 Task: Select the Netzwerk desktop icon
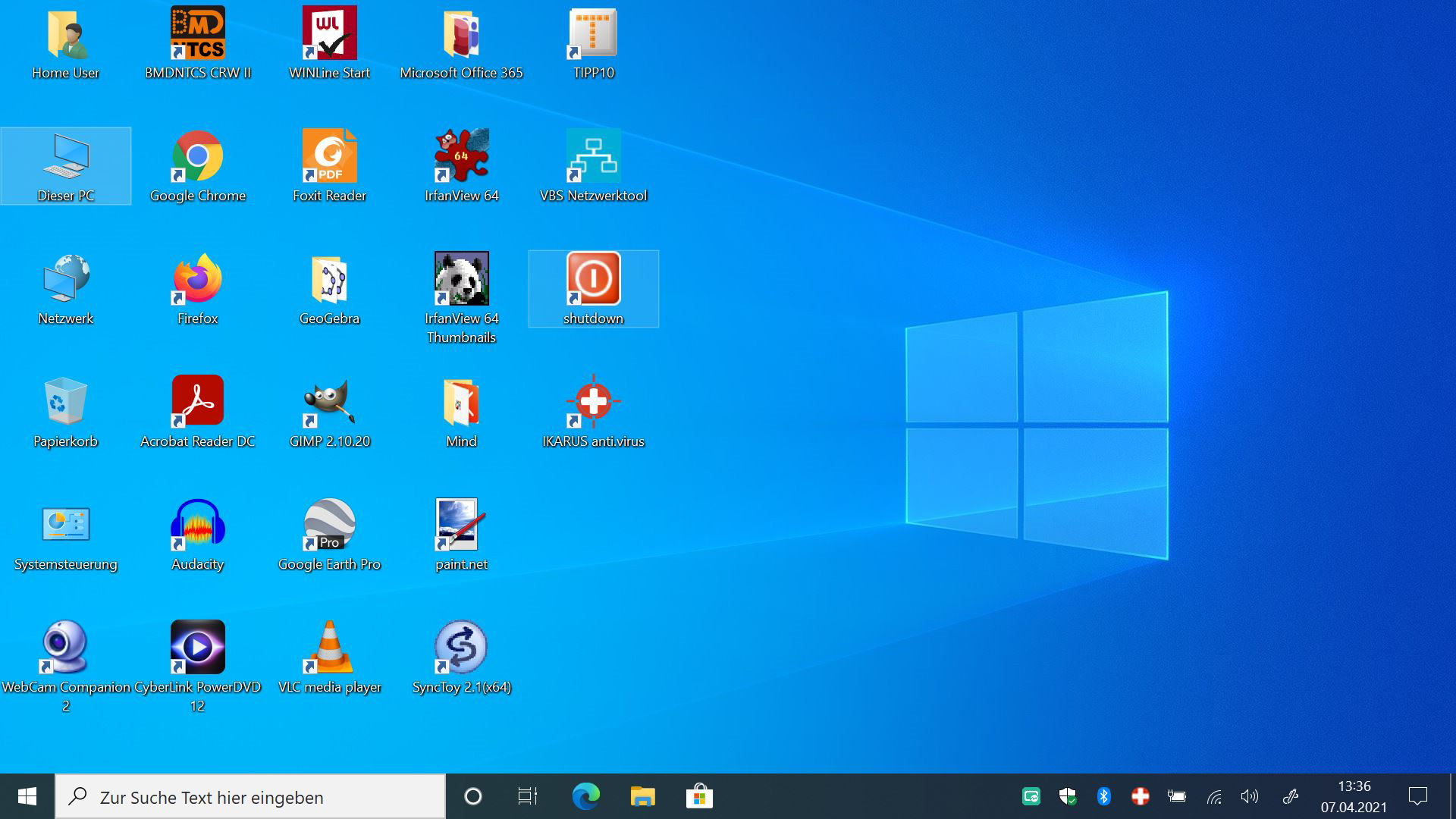[x=66, y=279]
